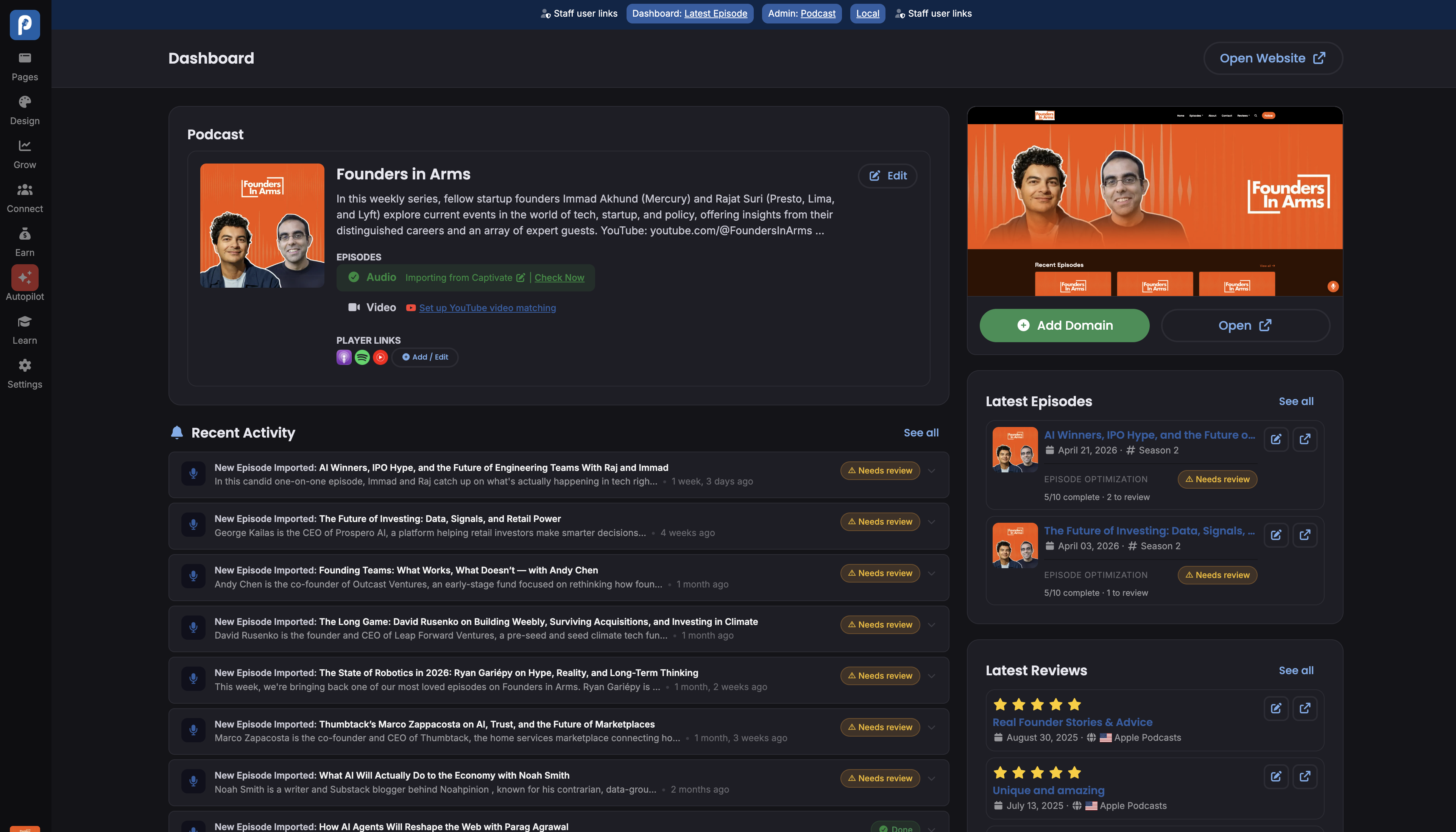
Task: See all Recent Activity items
Action: point(921,433)
